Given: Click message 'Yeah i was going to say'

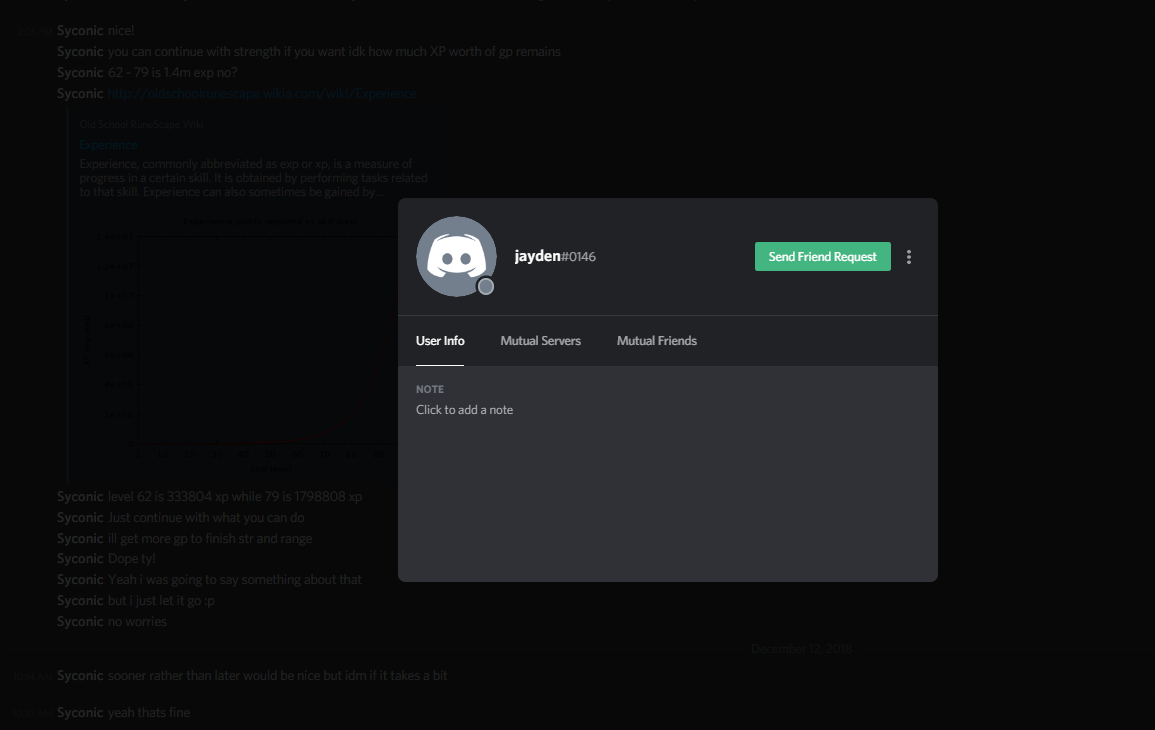Looking at the screenshot, I should 234,580.
